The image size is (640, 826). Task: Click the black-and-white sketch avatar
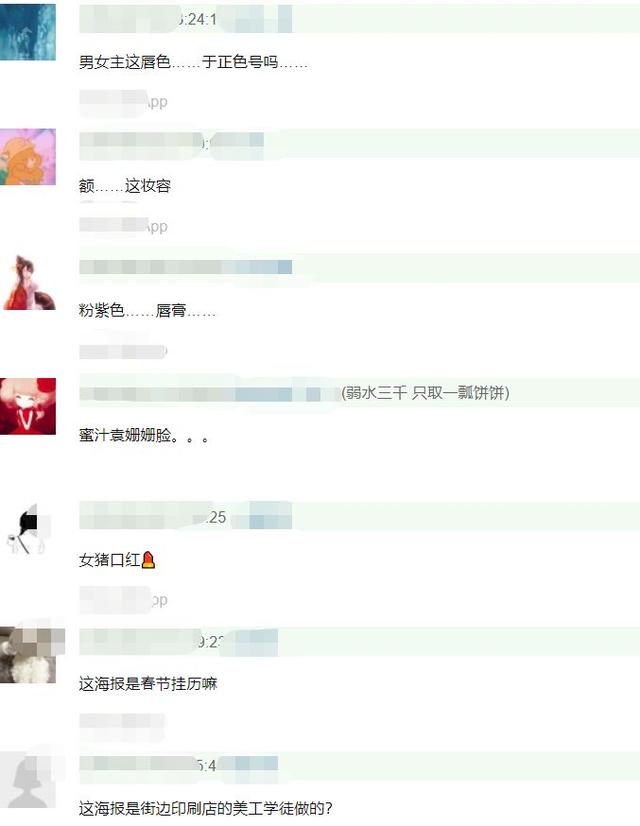[28, 530]
